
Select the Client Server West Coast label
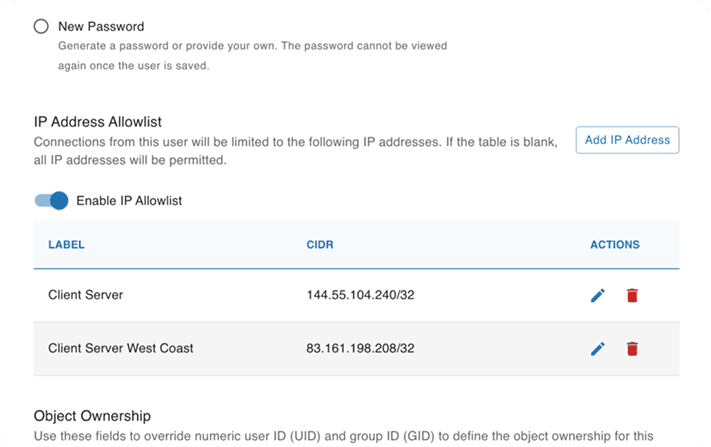point(121,348)
